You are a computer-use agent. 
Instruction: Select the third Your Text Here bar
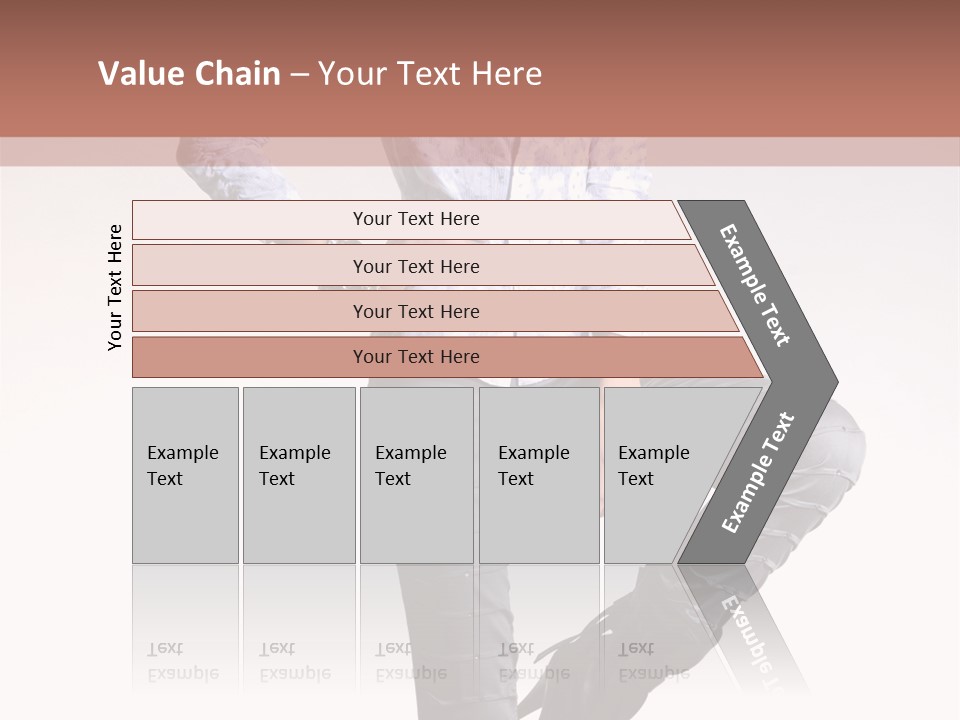pyautogui.click(x=415, y=311)
